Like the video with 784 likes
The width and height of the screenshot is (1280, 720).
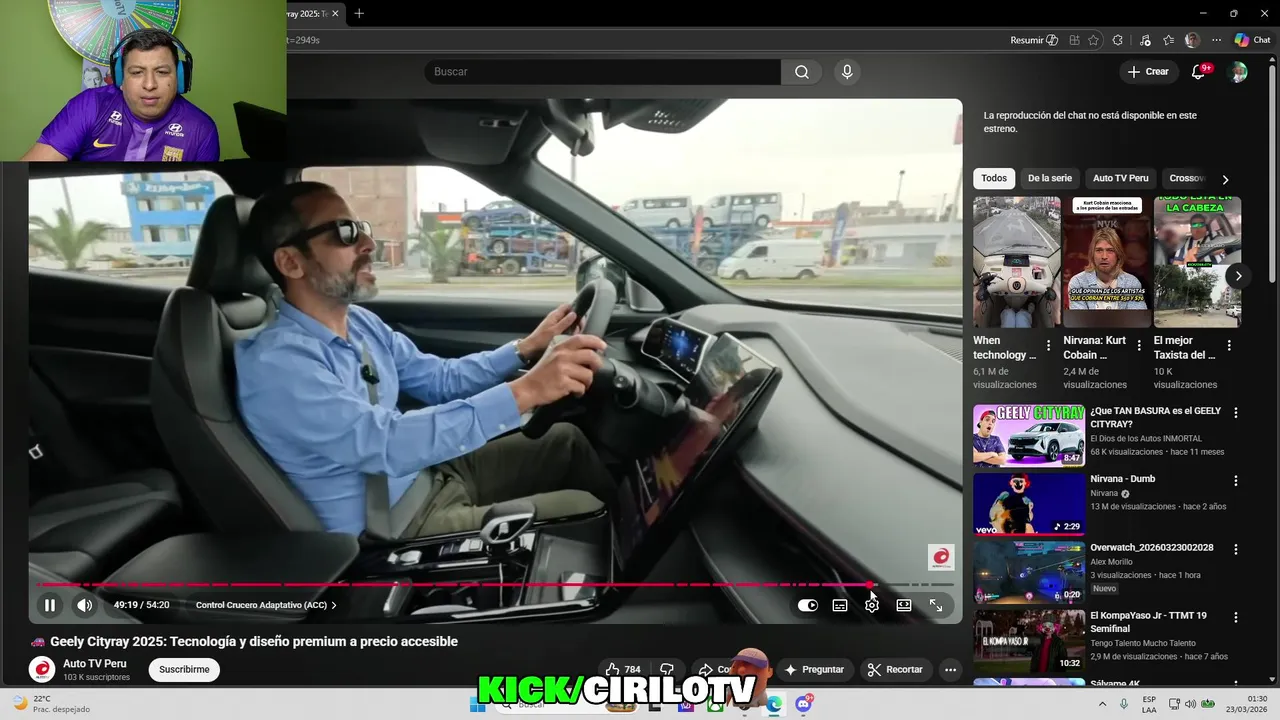point(623,669)
